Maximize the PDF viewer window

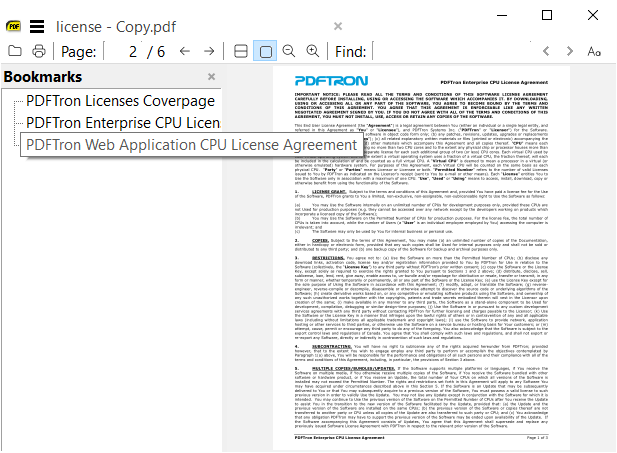pos(547,15)
